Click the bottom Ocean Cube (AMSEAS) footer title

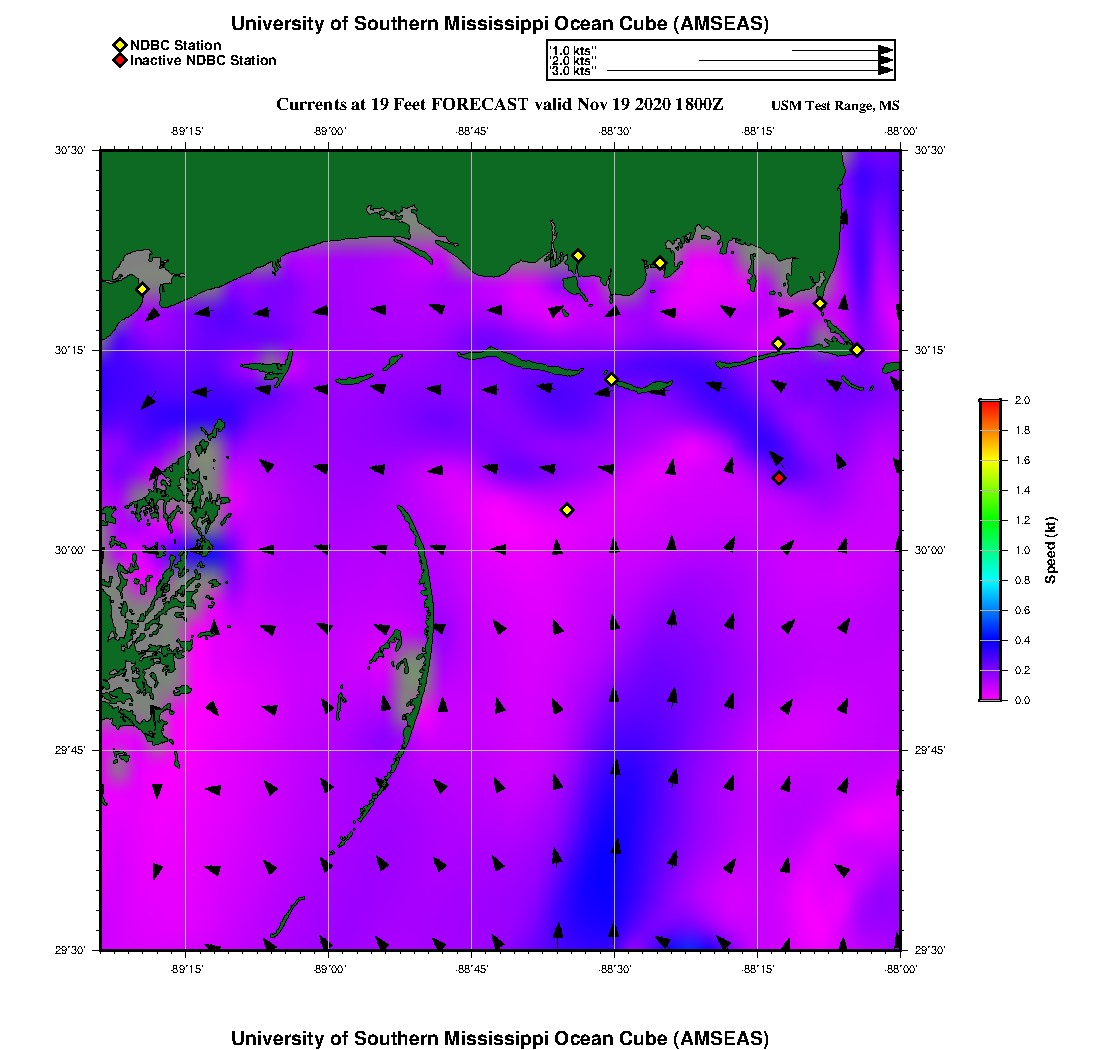point(499,1037)
